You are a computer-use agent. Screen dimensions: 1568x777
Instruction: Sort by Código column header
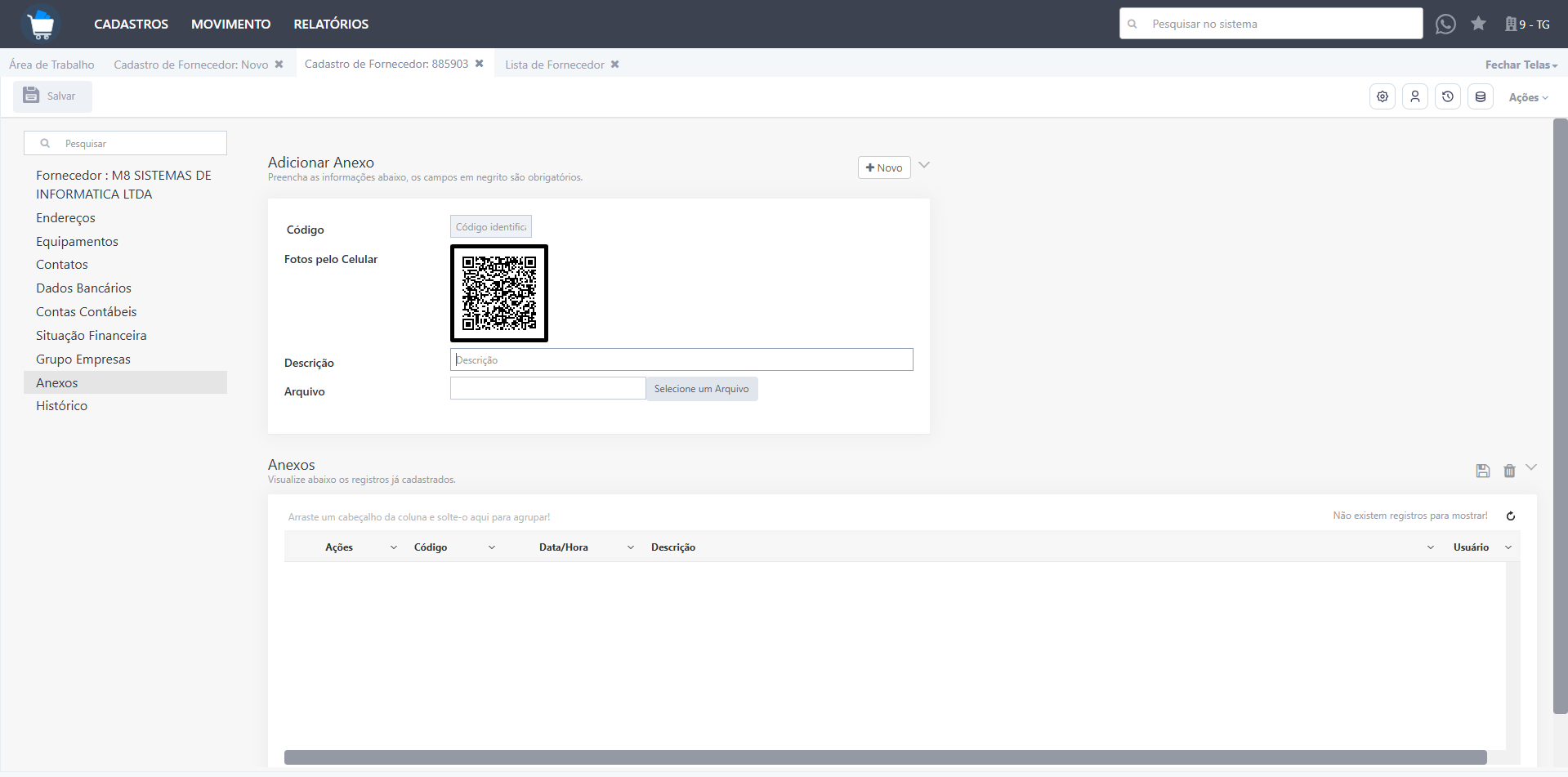(431, 547)
